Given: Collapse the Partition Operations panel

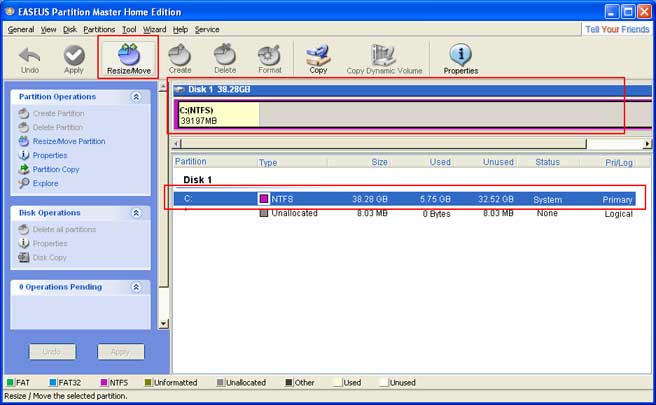Looking at the screenshot, I should pos(136,97).
